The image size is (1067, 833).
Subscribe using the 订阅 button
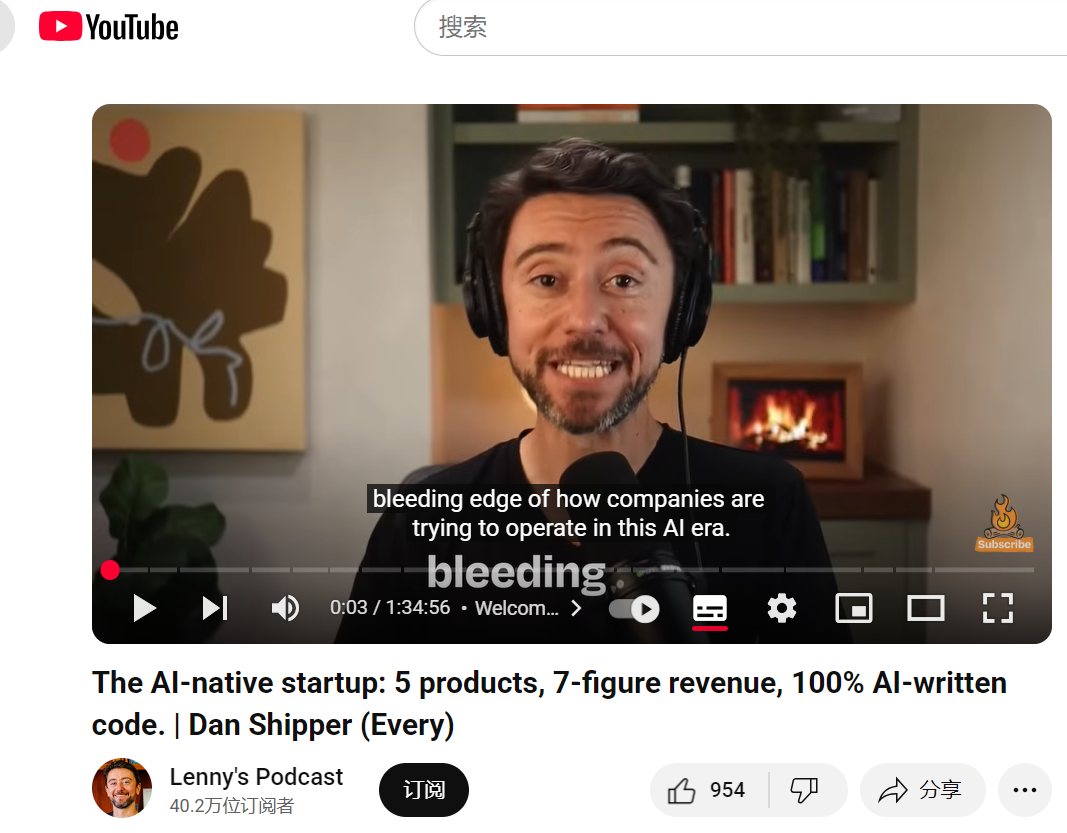coord(424,790)
